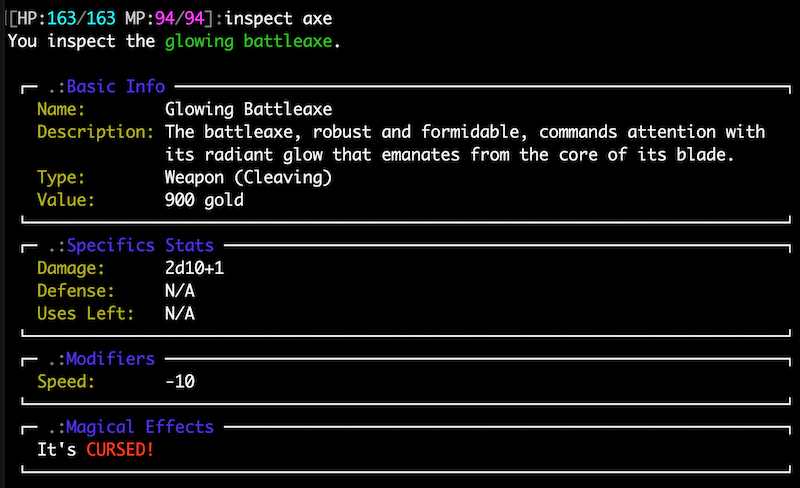Click the Specifics Stats section header
Screen dimensions: 800x488
pyautogui.click(x=140, y=245)
